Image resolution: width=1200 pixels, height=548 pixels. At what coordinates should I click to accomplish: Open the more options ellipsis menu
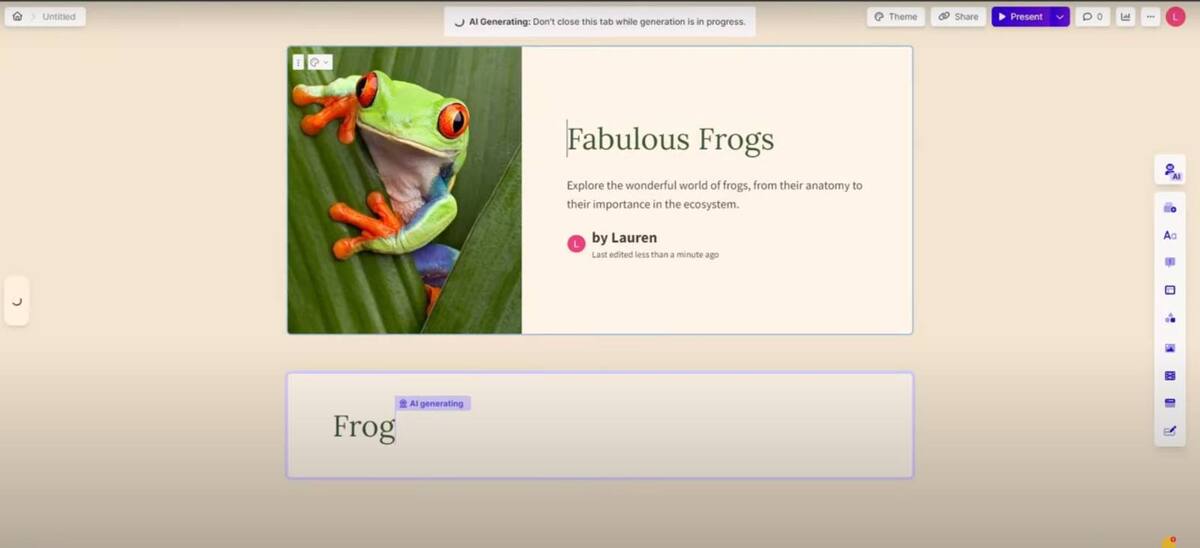coord(1150,17)
